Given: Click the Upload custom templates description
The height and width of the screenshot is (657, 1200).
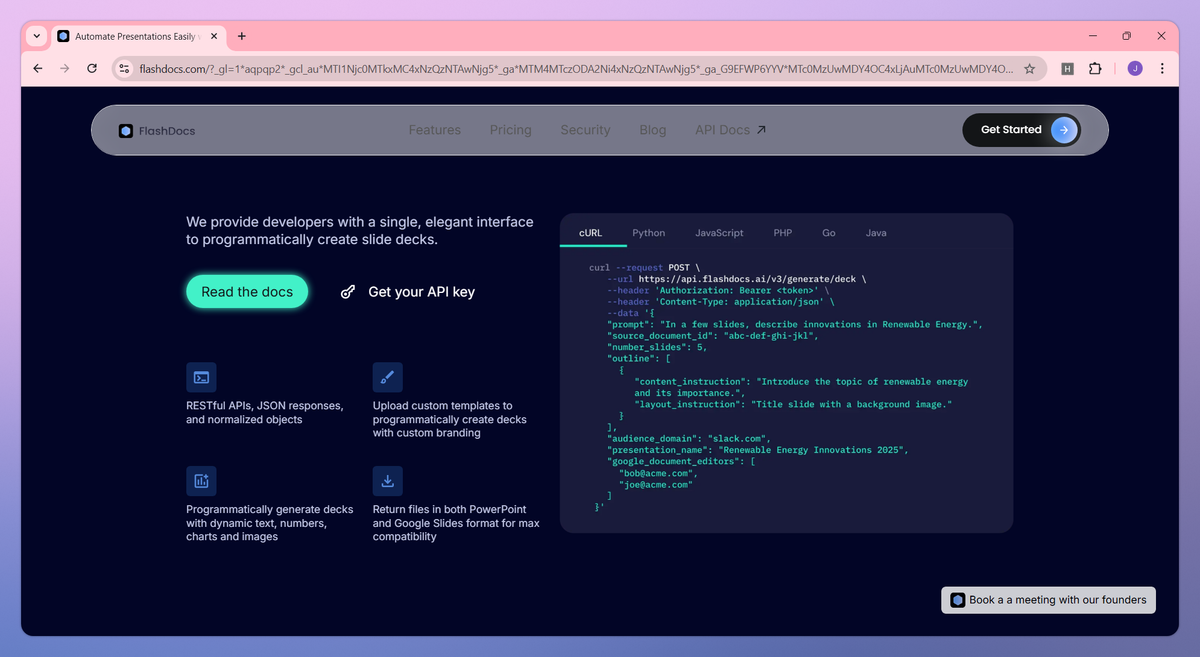Looking at the screenshot, I should click(450, 420).
